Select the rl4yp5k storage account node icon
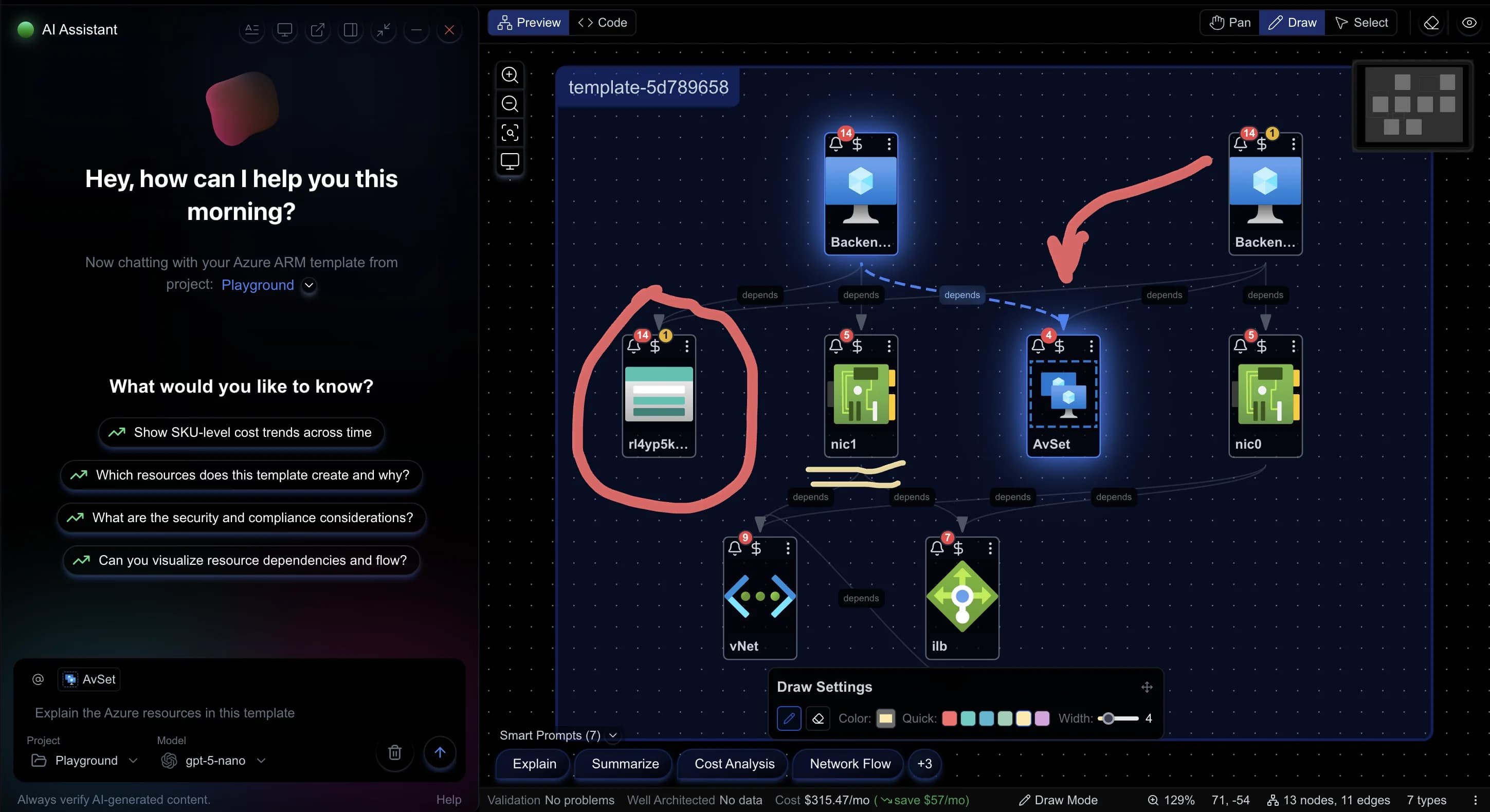This screenshot has height=812, width=1490. 659,394
